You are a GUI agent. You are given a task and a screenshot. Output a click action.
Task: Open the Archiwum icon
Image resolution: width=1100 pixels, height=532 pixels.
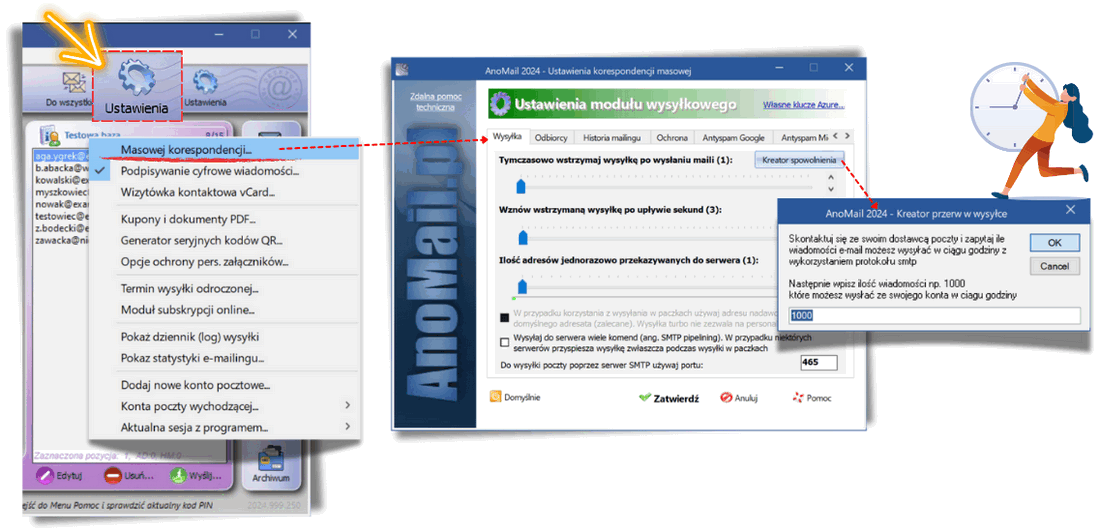coord(270,459)
